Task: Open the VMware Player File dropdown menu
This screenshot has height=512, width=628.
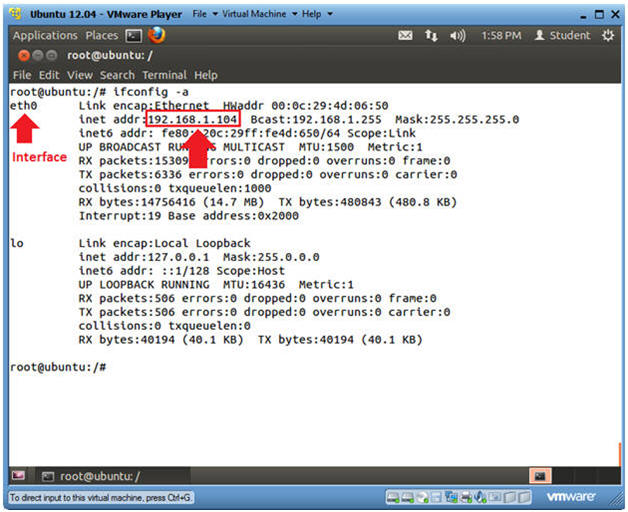Action: click(205, 14)
